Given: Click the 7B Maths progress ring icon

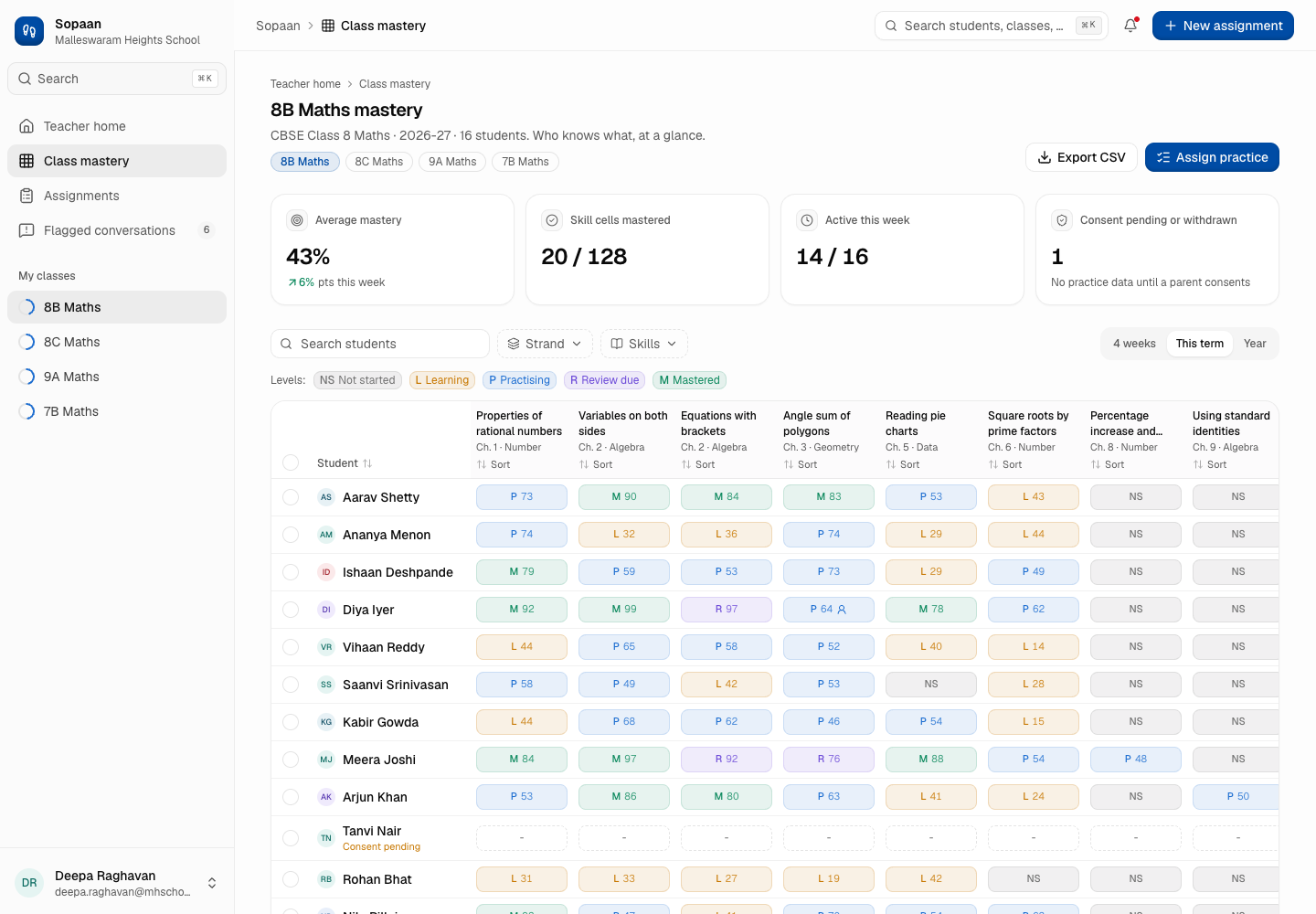Looking at the screenshot, I should click(x=27, y=411).
